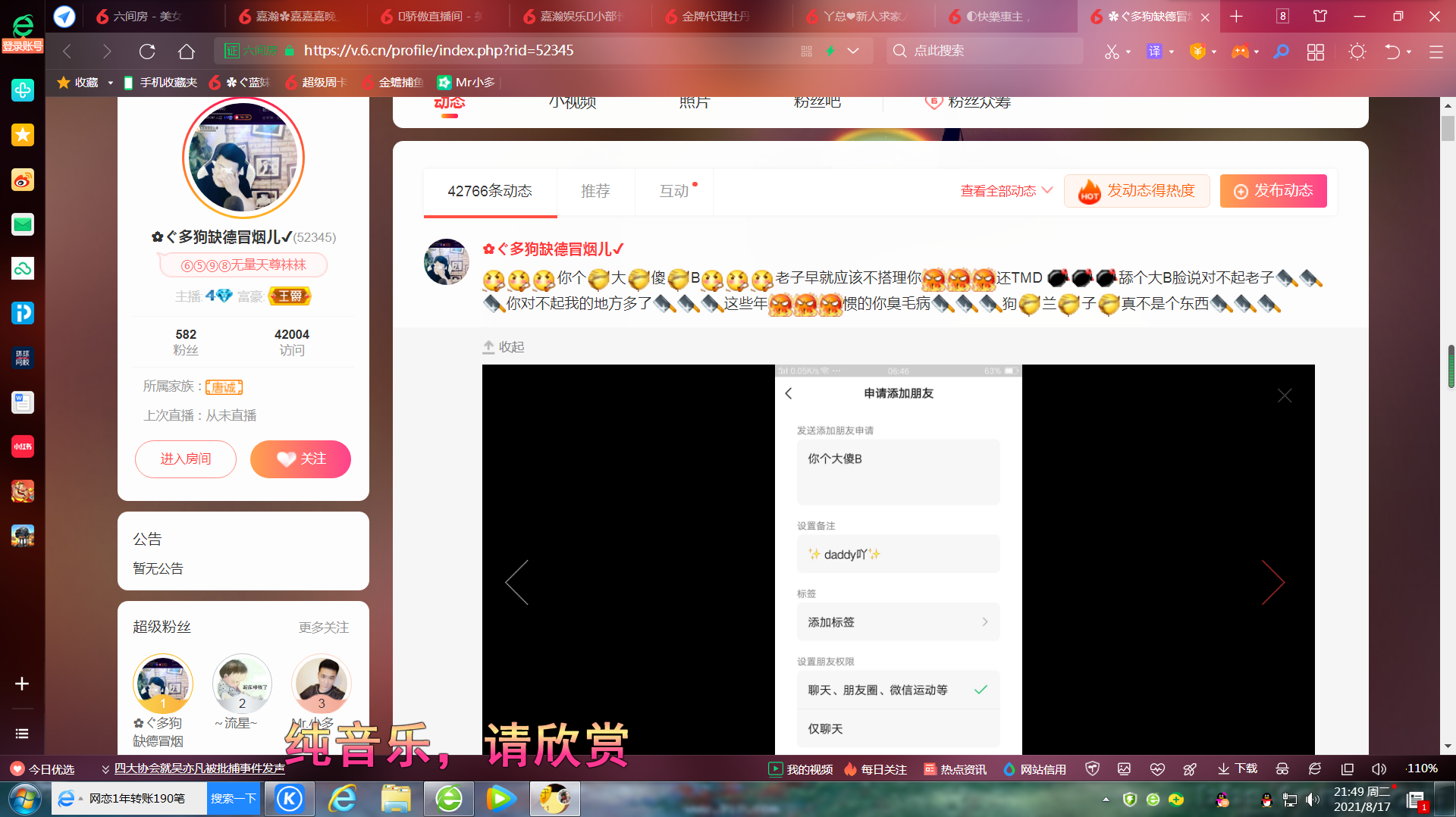Open the scissors screenshot tool
This screenshot has height=817, width=1456.
click(x=1112, y=51)
